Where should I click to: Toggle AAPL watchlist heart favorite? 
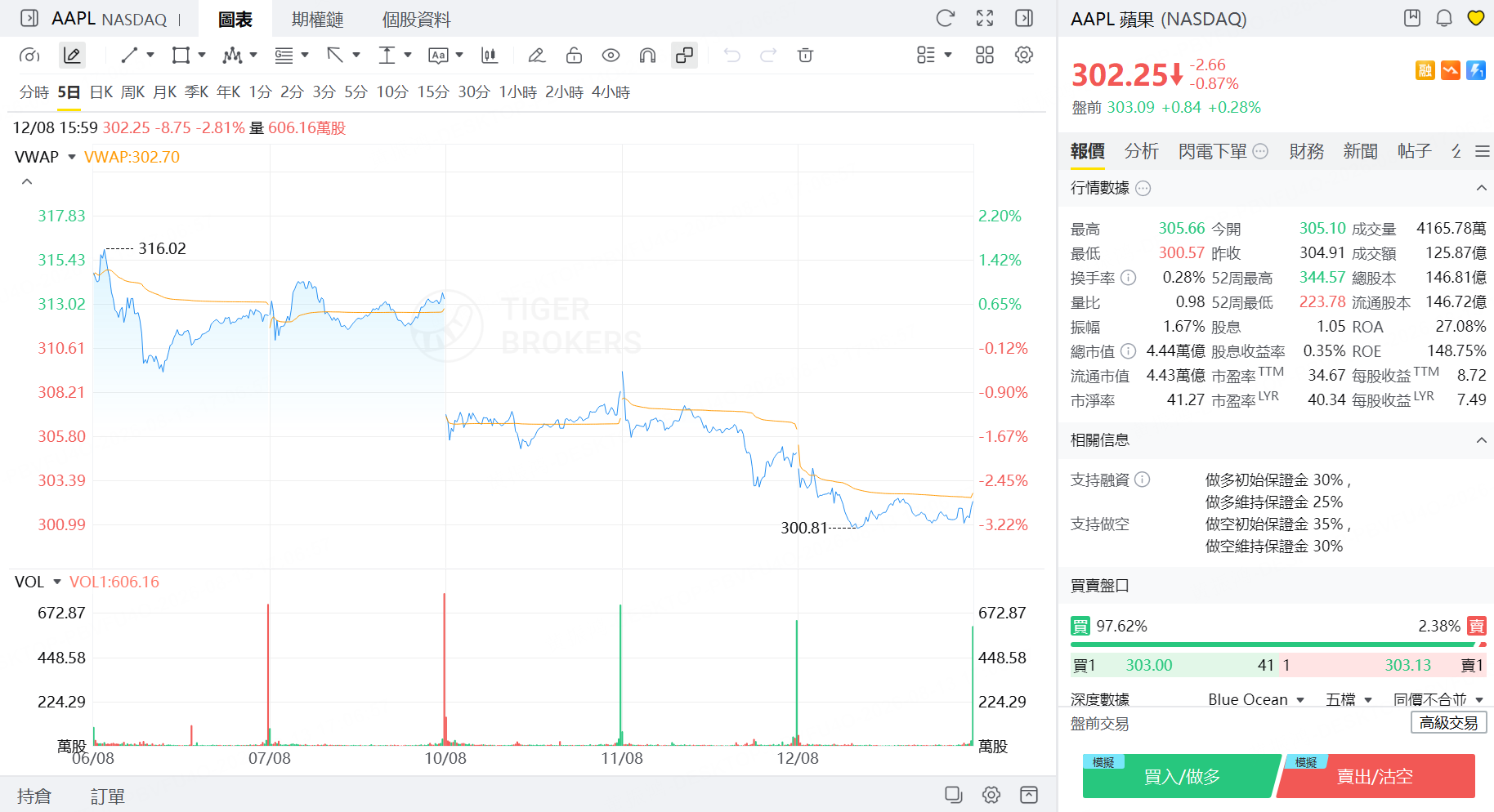[x=1476, y=18]
